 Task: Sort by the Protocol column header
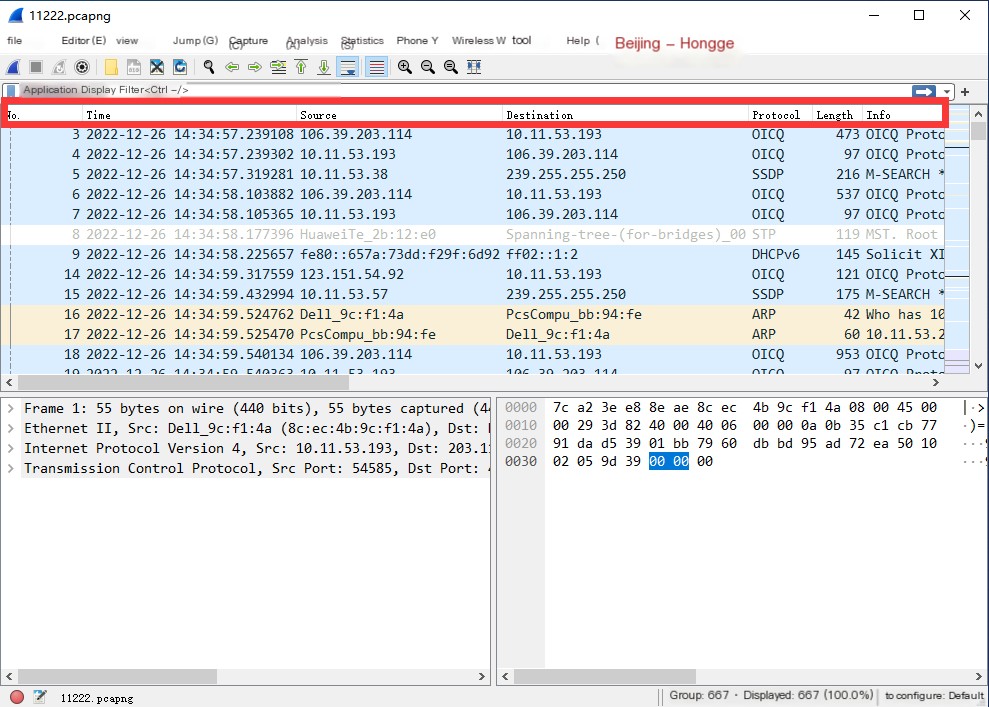780,115
